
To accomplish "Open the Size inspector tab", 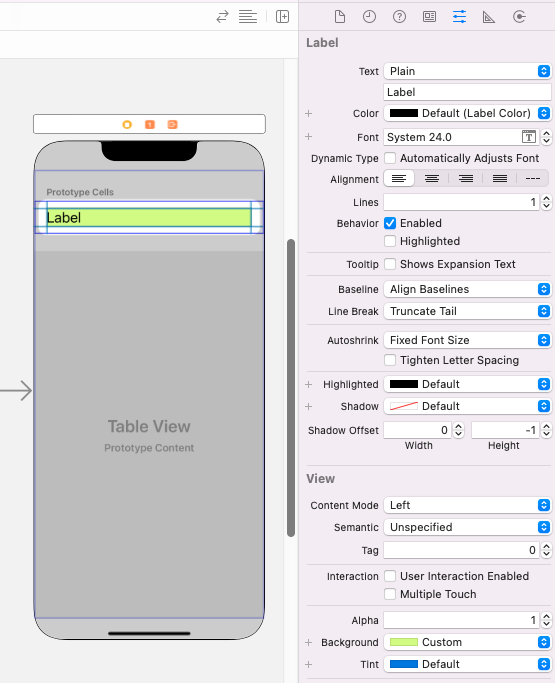I will (489, 17).
